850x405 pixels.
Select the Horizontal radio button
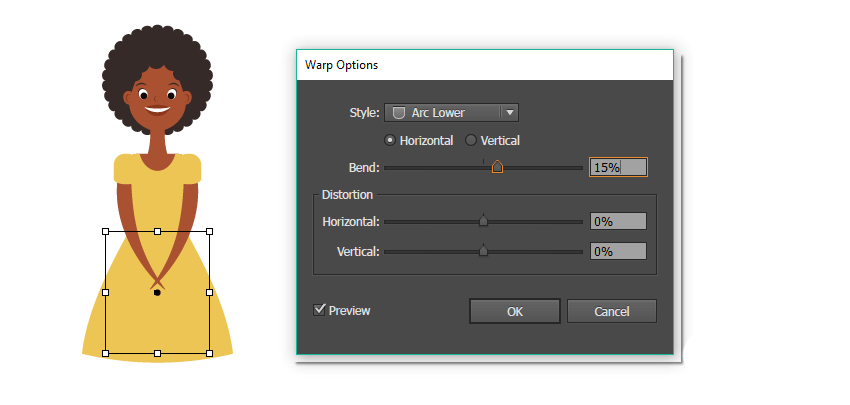click(390, 140)
